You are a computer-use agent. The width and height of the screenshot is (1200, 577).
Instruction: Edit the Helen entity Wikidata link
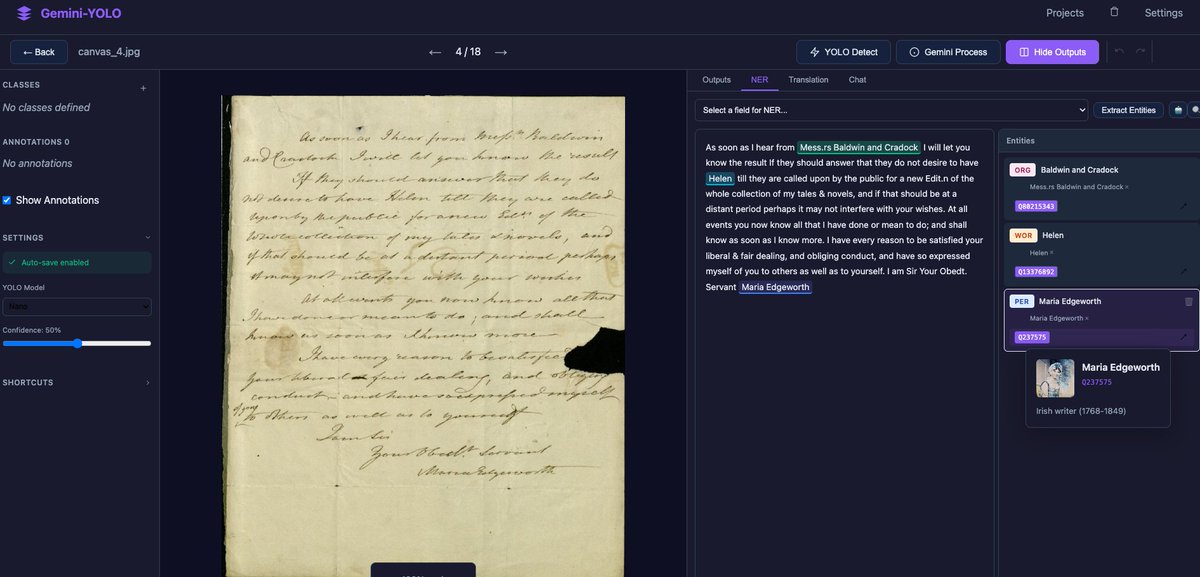[x=1184, y=271]
